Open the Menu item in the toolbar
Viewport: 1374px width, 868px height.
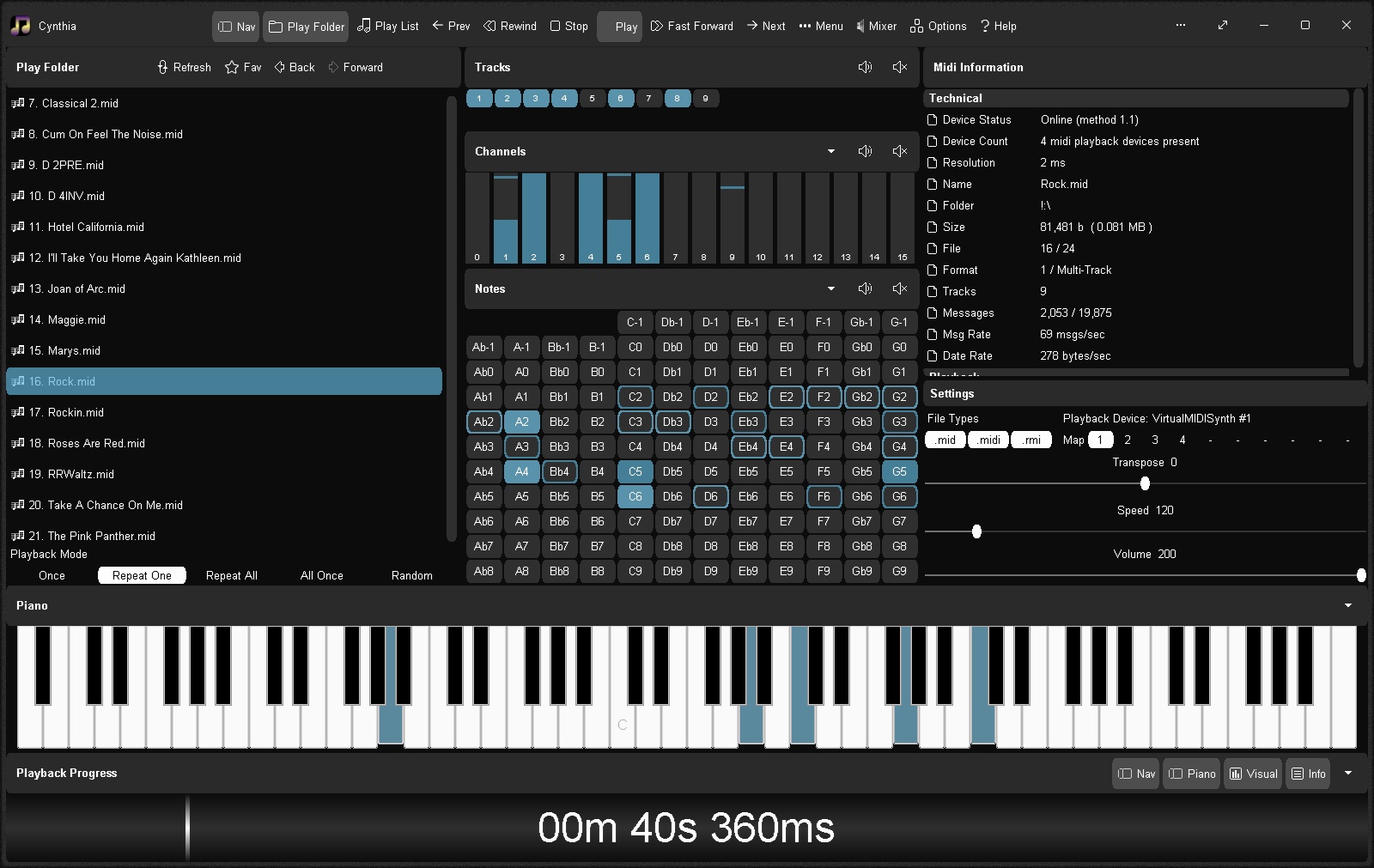[821, 26]
